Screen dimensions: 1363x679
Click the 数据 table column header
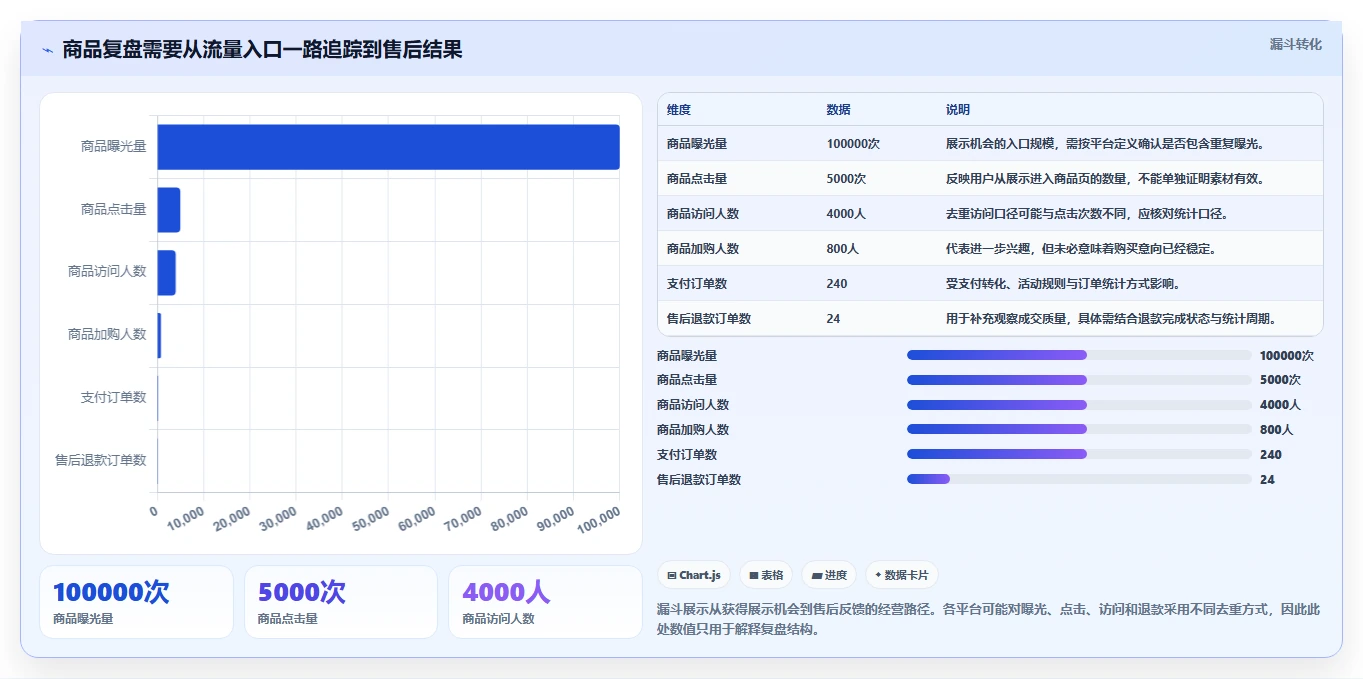tap(839, 110)
